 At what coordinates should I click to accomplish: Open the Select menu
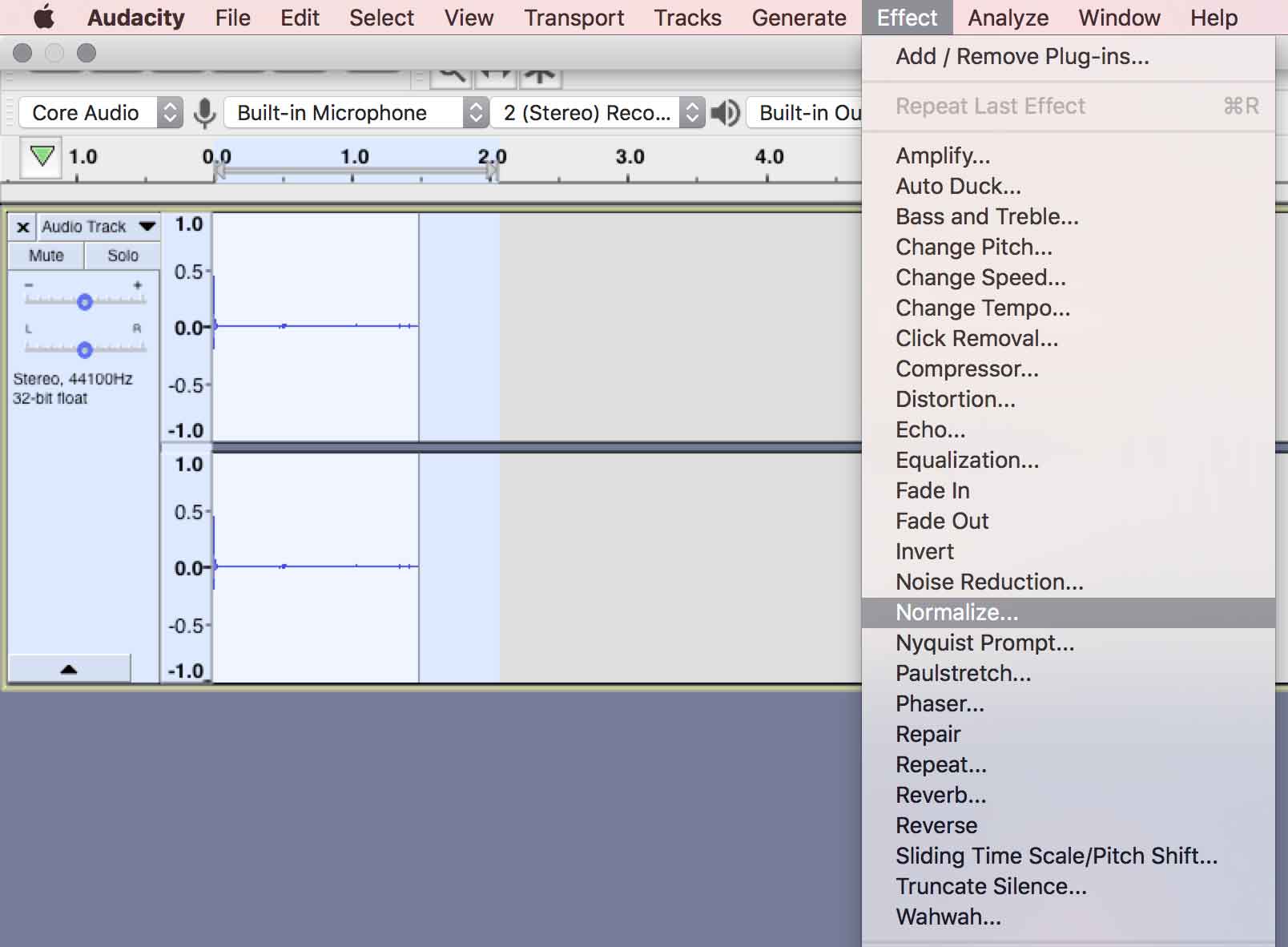(381, 18)
